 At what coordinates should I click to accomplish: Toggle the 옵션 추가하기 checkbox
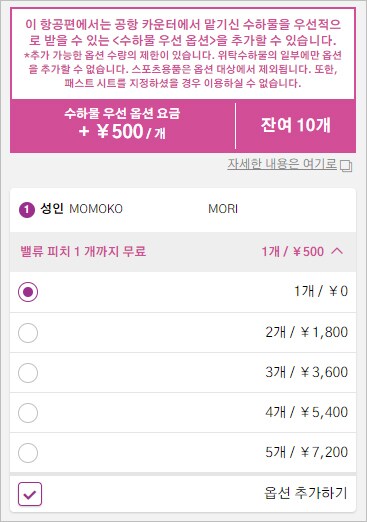(30, 494)
